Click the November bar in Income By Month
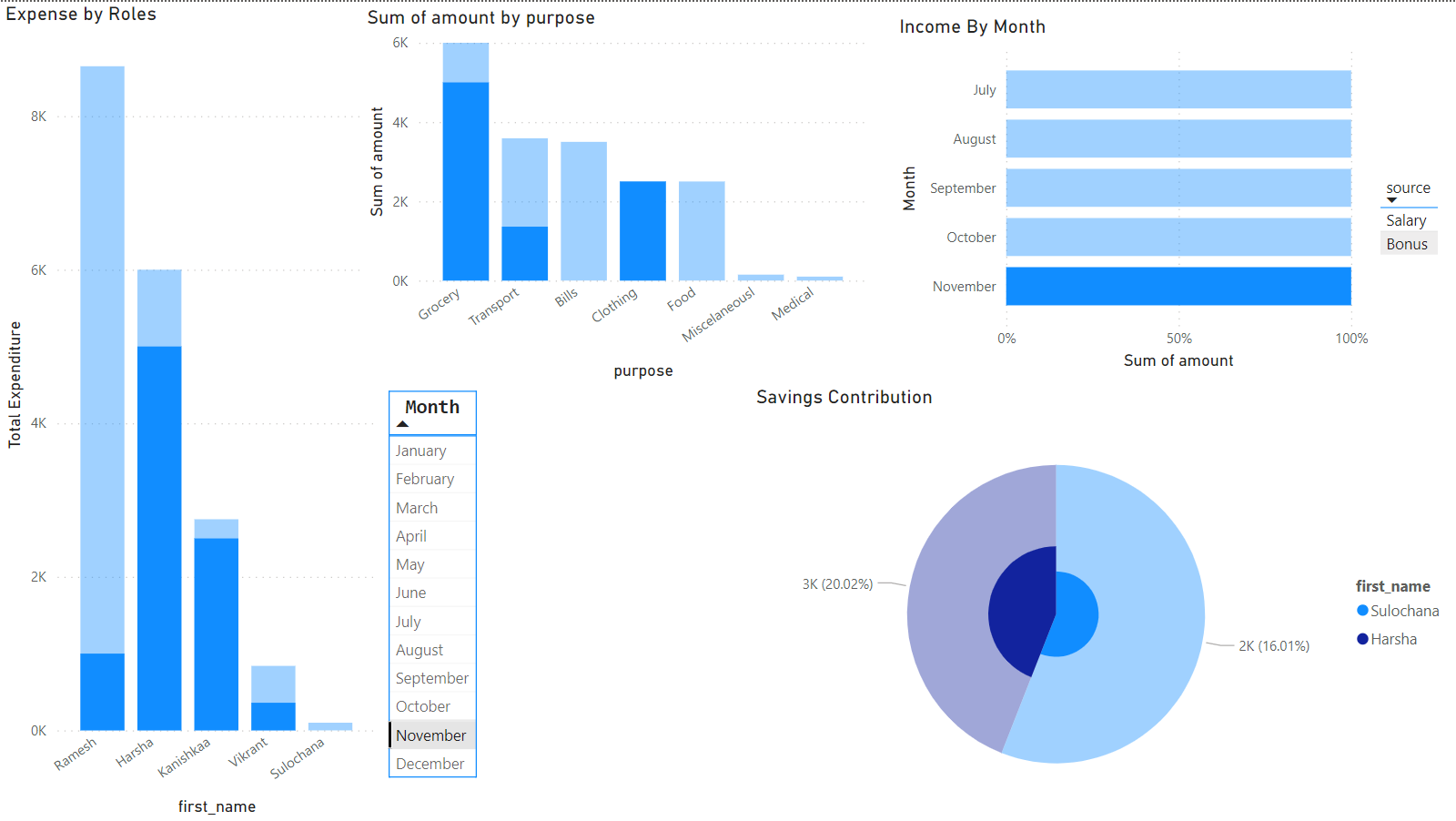Screen dimensions: 1456x821 click(x=1178, y=286)
